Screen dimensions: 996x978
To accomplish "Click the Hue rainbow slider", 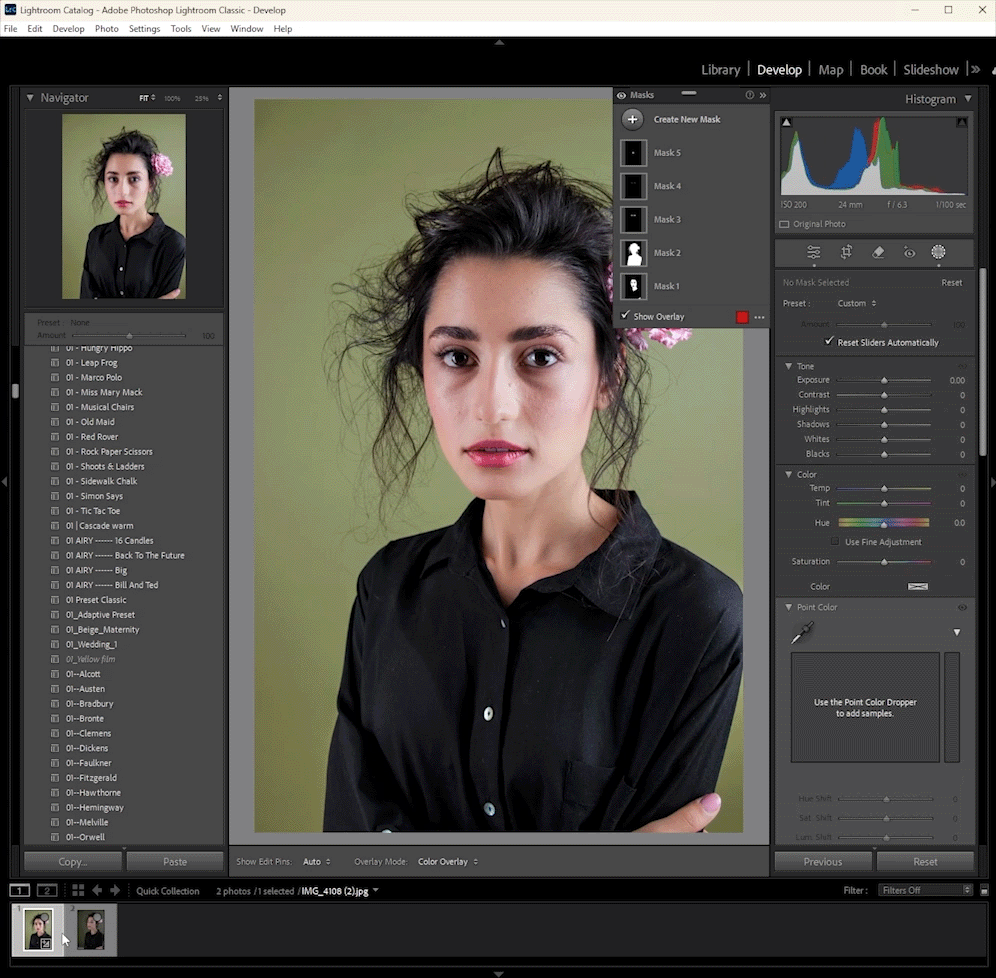I will [884, 523].
